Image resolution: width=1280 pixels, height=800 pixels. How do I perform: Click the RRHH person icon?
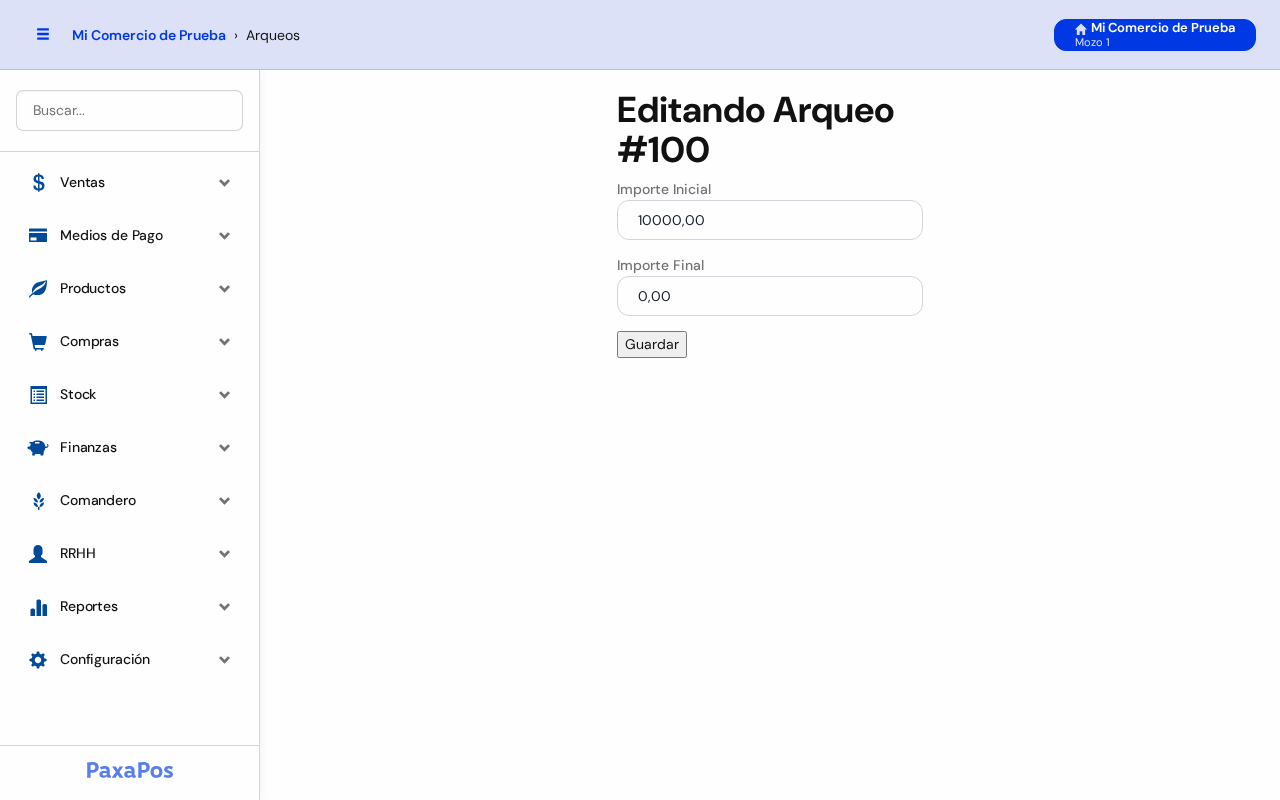38,553
